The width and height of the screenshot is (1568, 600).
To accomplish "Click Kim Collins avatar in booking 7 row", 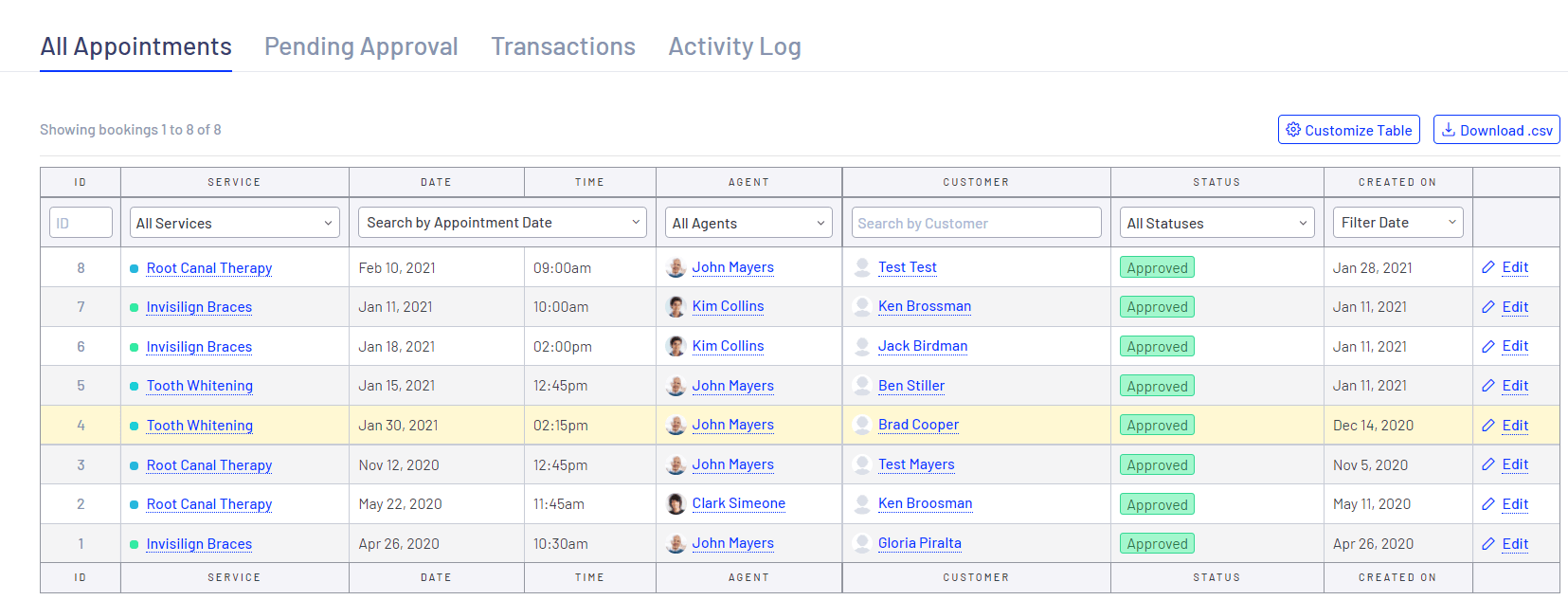I will (676, 306).
